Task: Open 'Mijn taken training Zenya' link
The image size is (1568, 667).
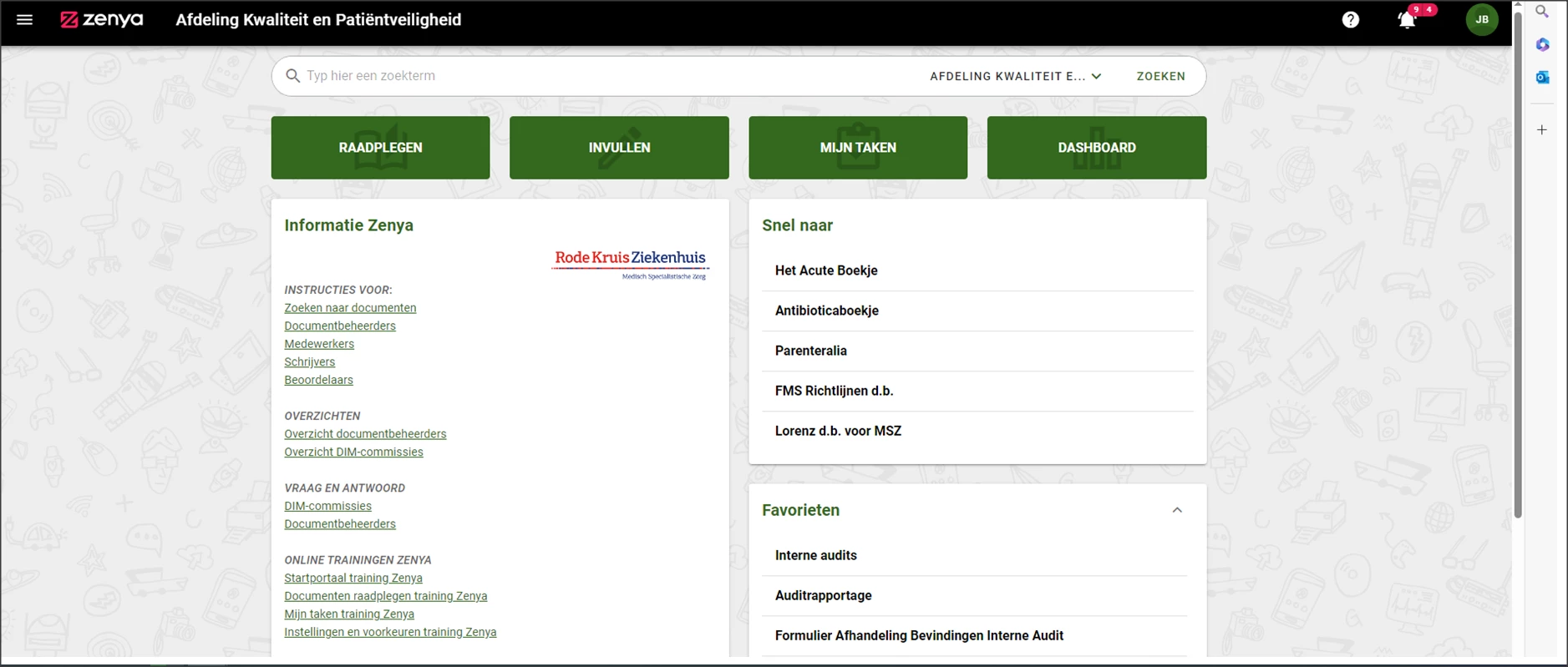Action: pyautogui.click(x=349, y=614)
